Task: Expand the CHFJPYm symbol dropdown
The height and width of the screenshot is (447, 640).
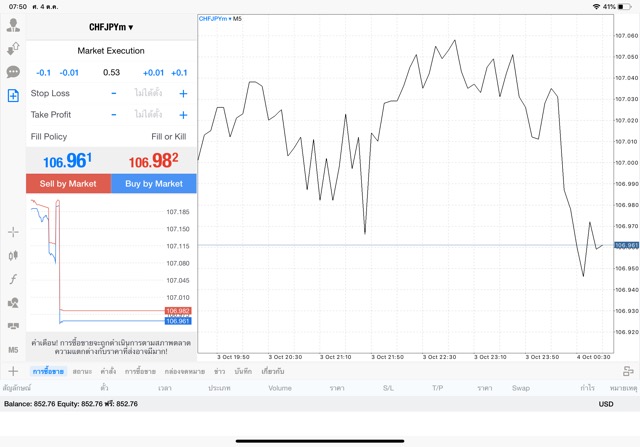Action: click(111, 27)
